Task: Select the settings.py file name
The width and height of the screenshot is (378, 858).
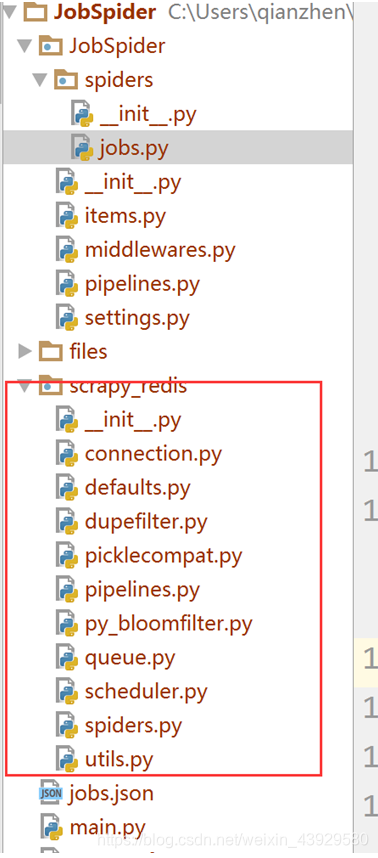Action: tap(137, 317)
